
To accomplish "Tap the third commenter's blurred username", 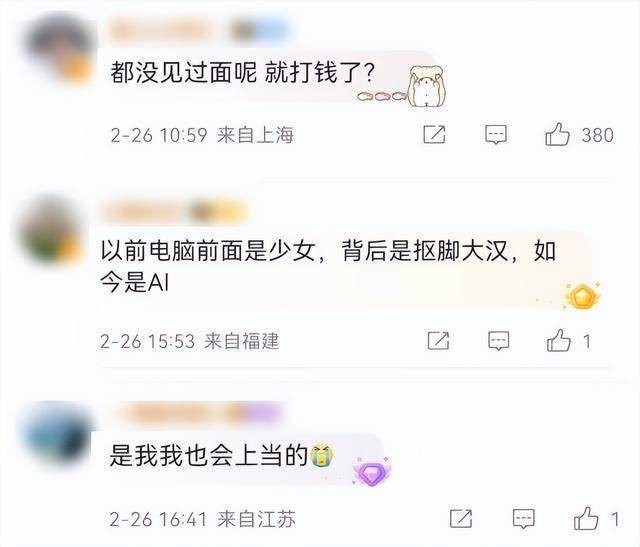I will [200, 413].
